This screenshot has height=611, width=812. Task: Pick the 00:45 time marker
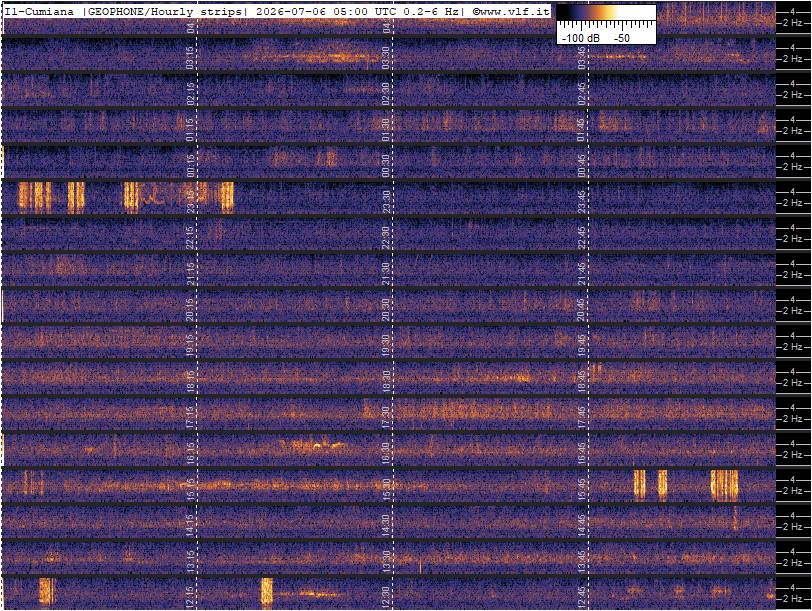coord(582,166)
